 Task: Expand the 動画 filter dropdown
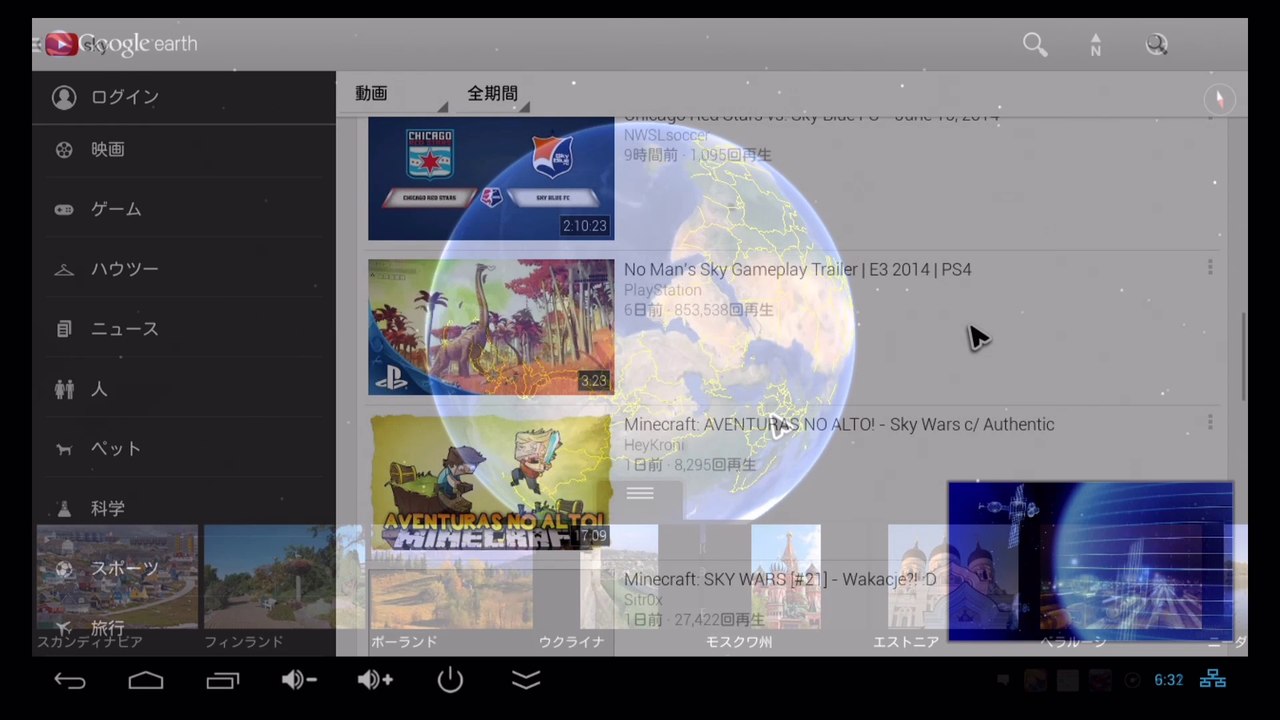point(400,93)
